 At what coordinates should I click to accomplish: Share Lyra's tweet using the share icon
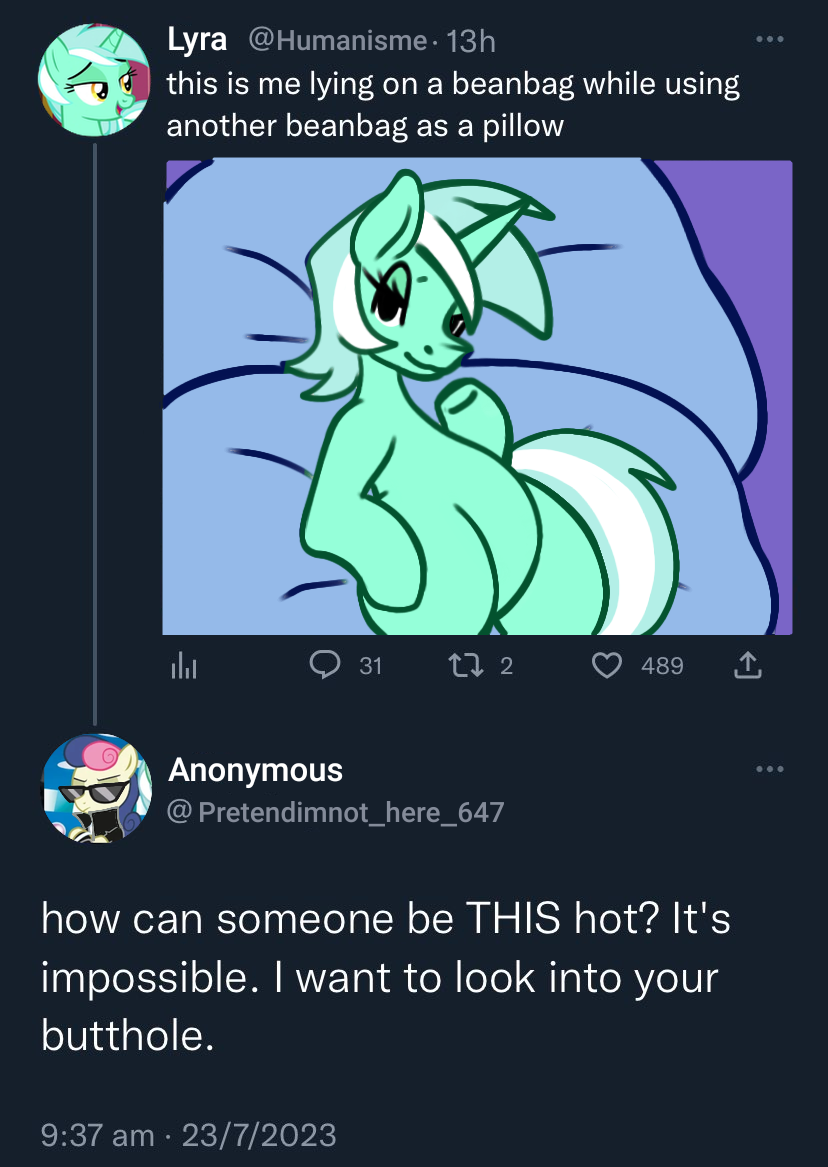click(748, 665)
